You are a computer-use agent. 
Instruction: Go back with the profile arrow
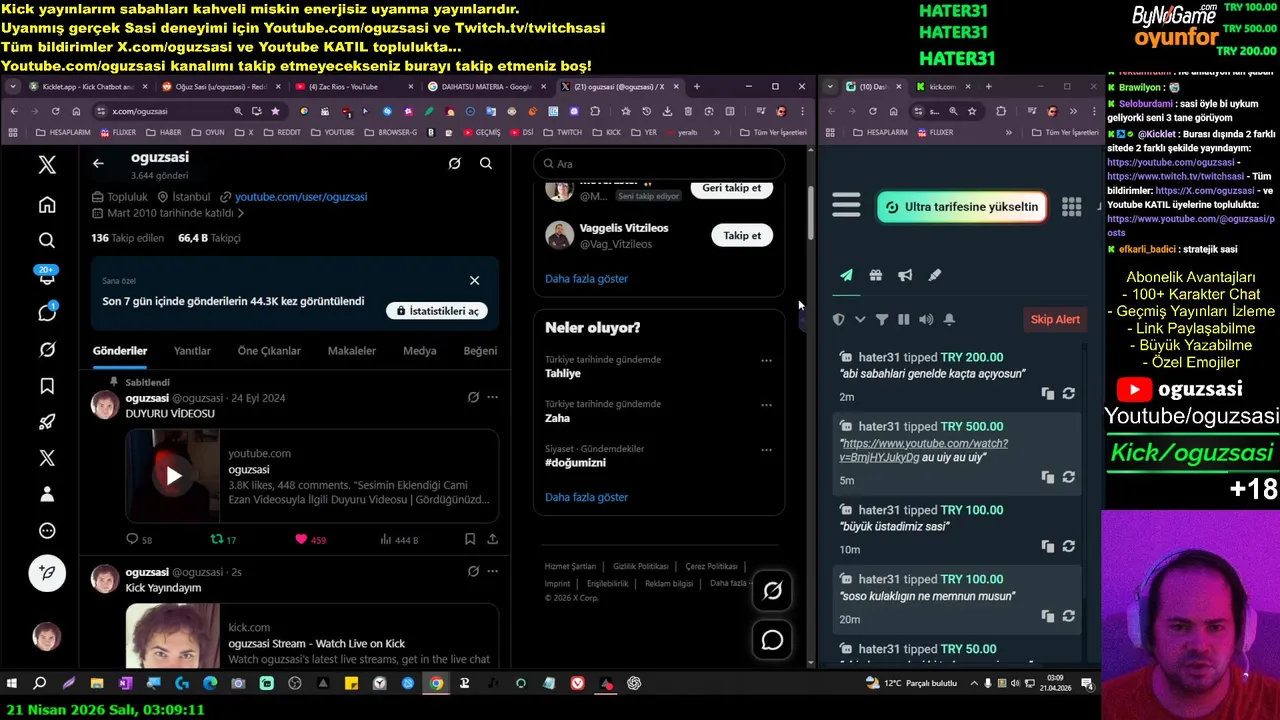pyautogui.click(x=98, y=163)
